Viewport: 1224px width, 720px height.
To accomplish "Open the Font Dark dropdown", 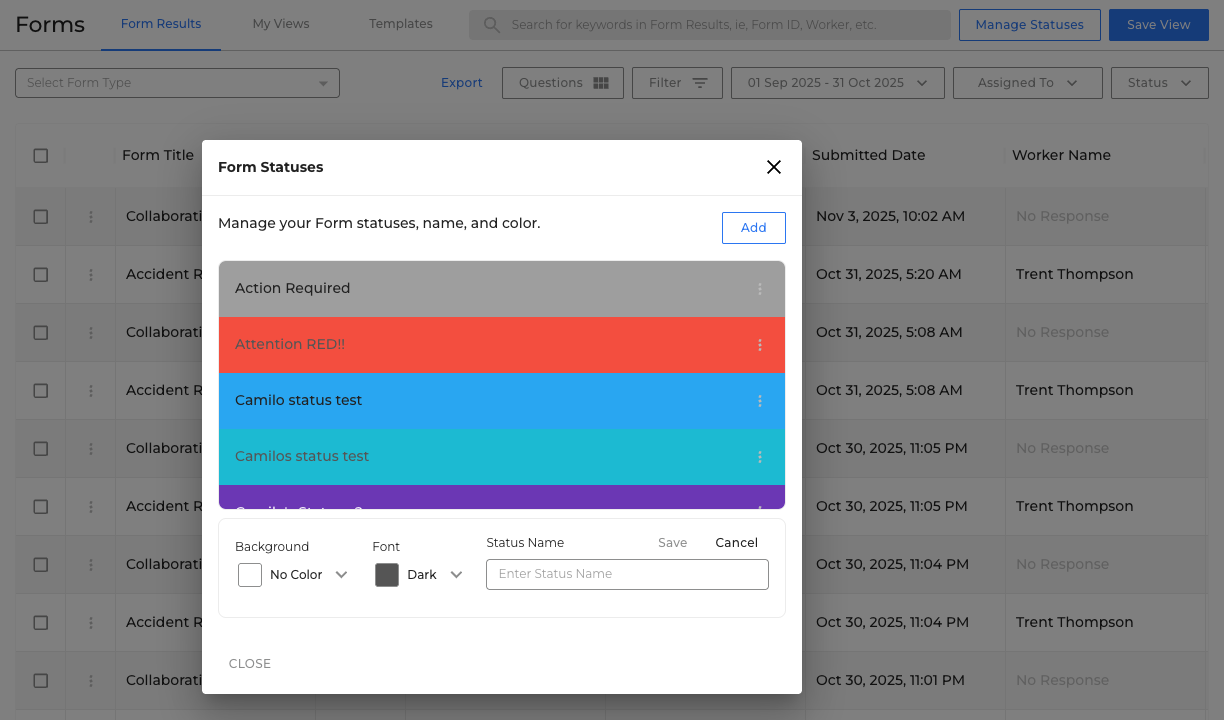I will (x=420, y=575).
